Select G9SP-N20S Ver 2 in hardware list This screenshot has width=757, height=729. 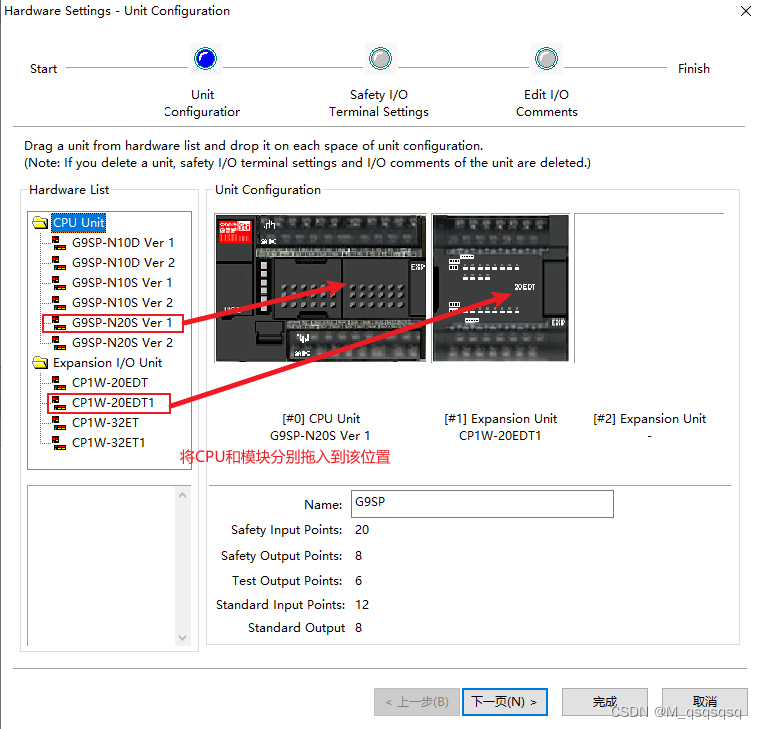tap(122, 343)
